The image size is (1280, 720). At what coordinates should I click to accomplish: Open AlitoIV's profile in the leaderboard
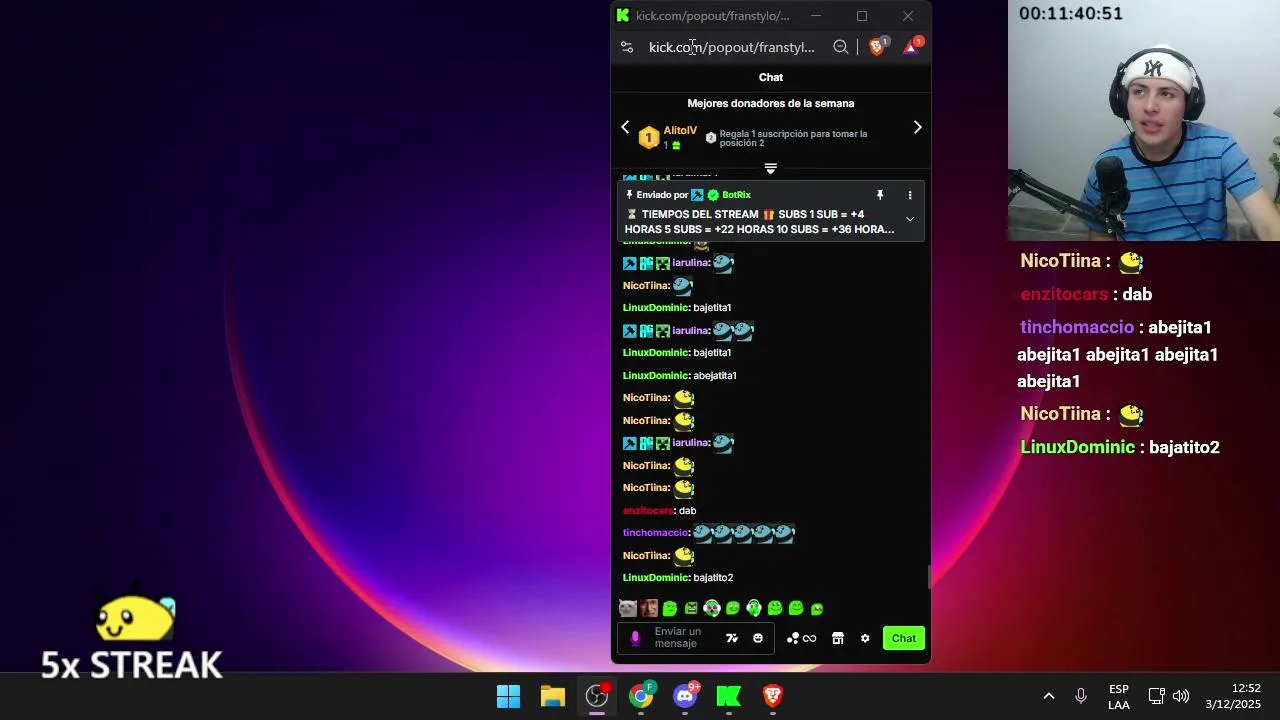coord(680,131)
